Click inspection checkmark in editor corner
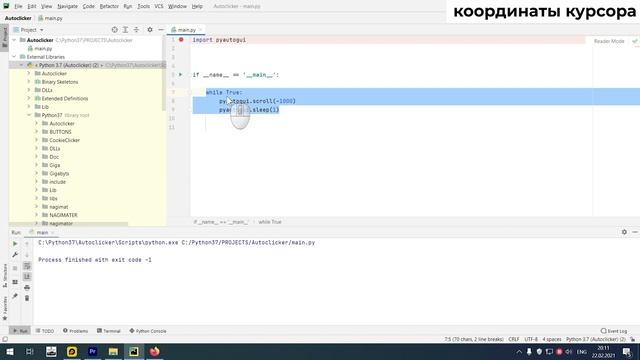This screenshot has height=360, width=640. 635,41
